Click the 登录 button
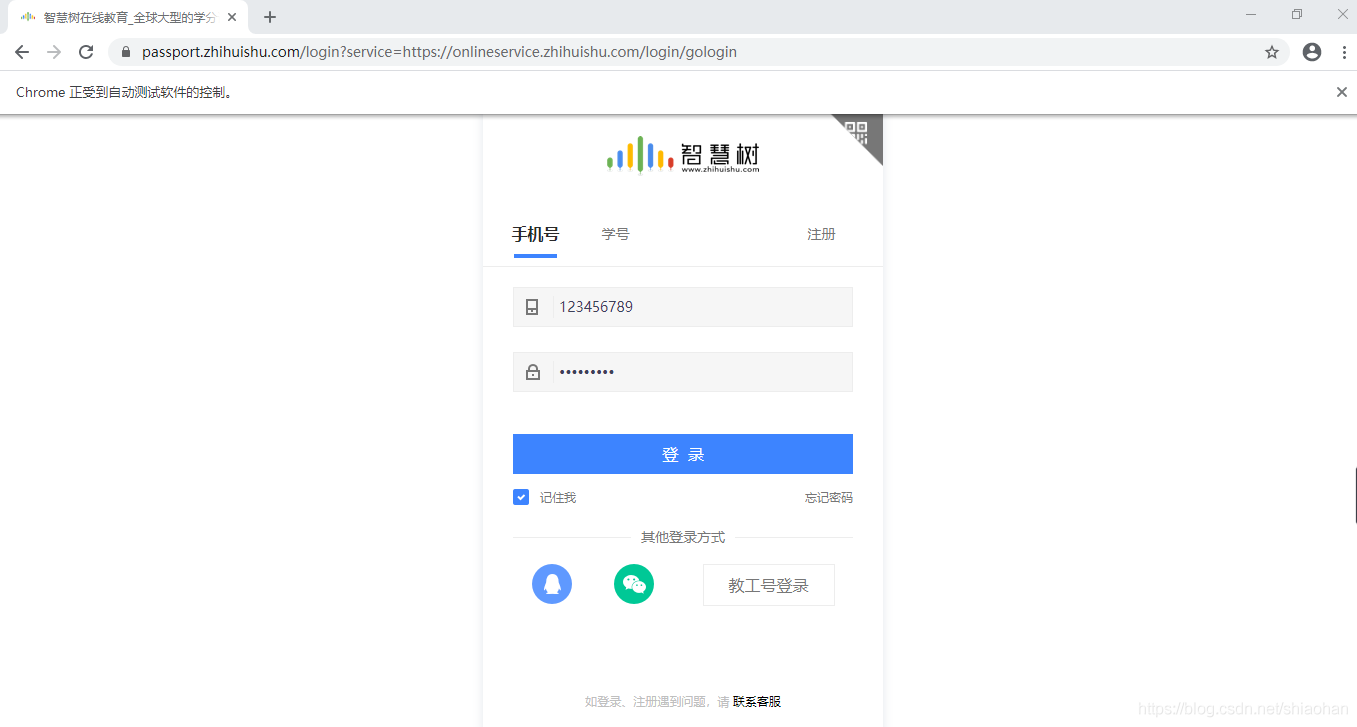The width and height of the screenshot is (1357, 727). 683,454
